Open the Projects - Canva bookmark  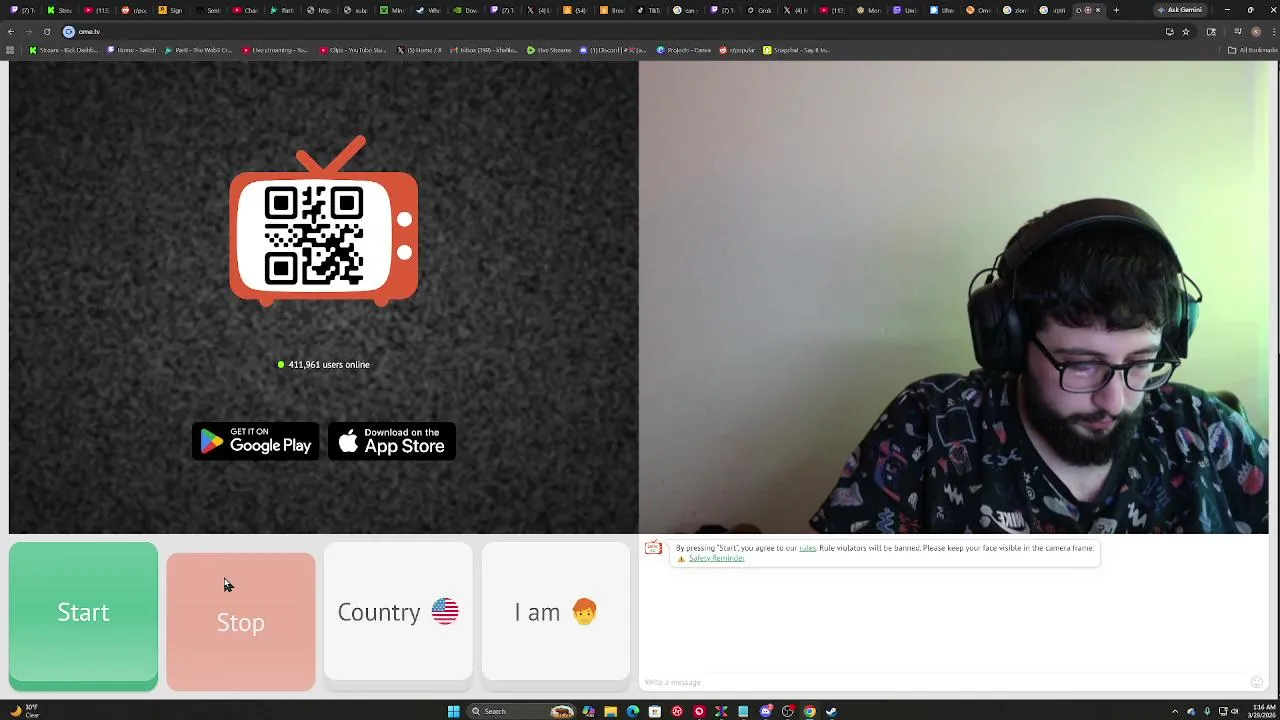click(682, 50)
